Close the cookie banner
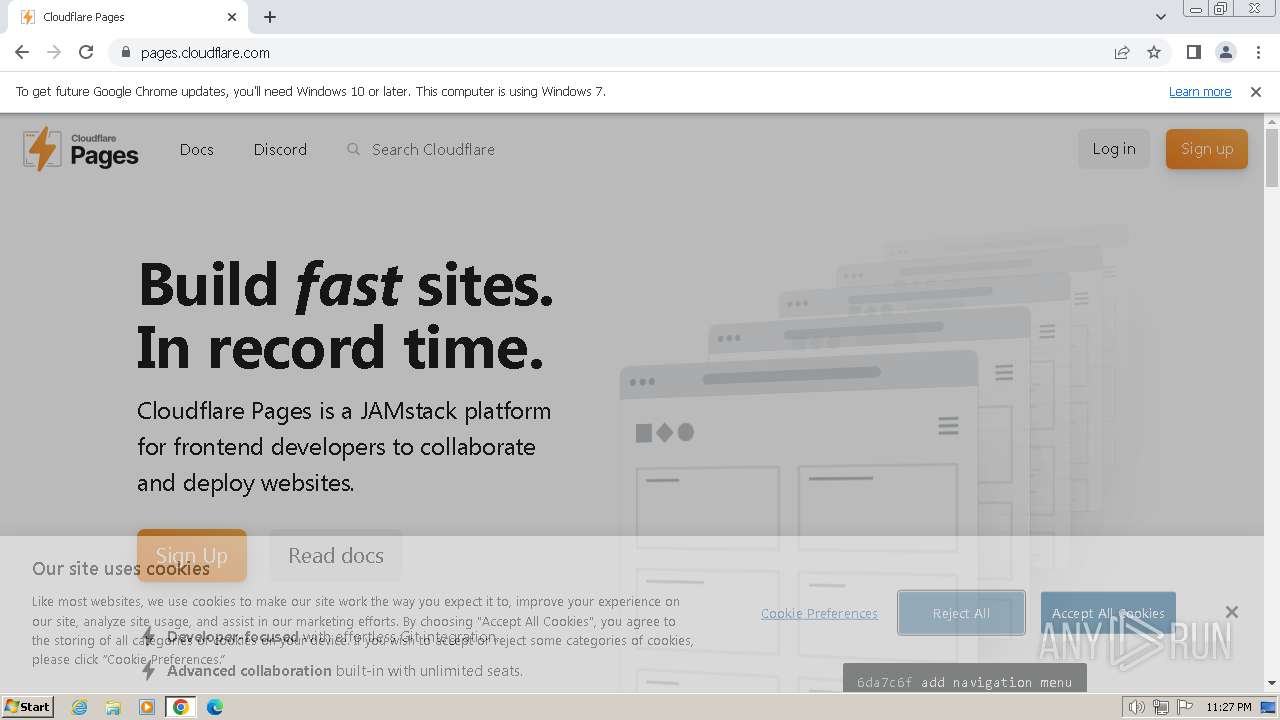The image size is (1280, 720). [1232, 612]
